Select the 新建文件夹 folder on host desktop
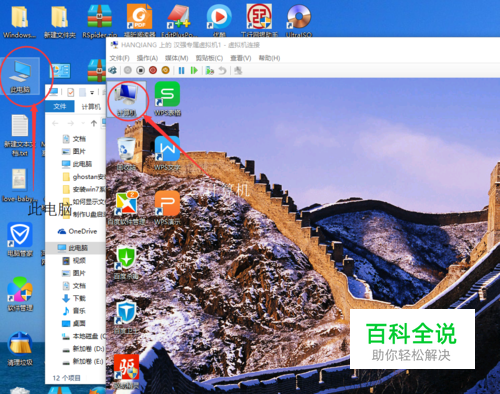 60,22
